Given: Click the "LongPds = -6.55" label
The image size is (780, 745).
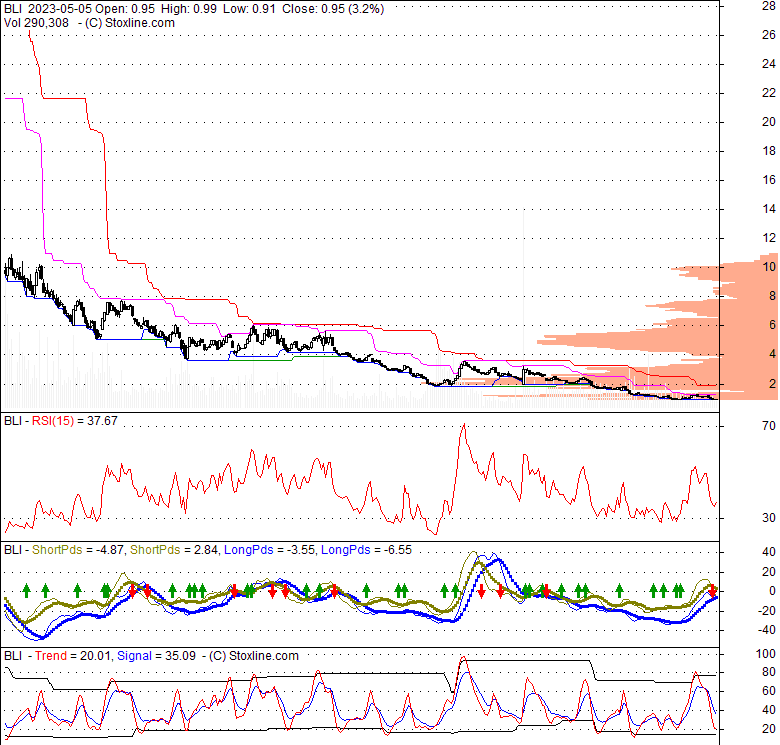Looking at the screenshot, I should click(x=366, y=550).
